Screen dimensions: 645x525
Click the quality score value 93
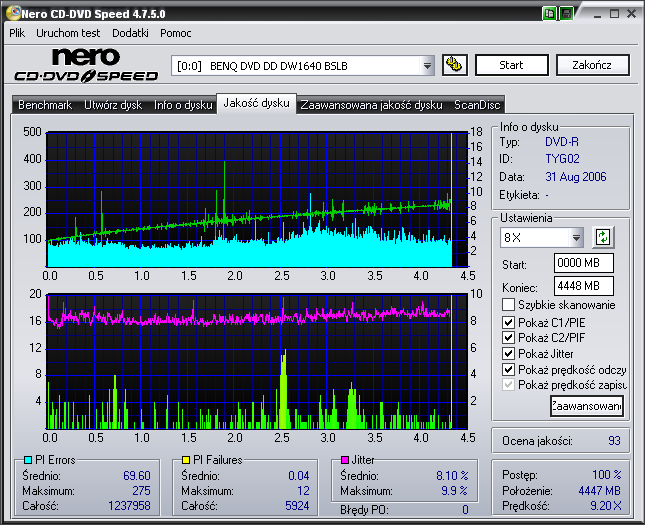point(614,441)
